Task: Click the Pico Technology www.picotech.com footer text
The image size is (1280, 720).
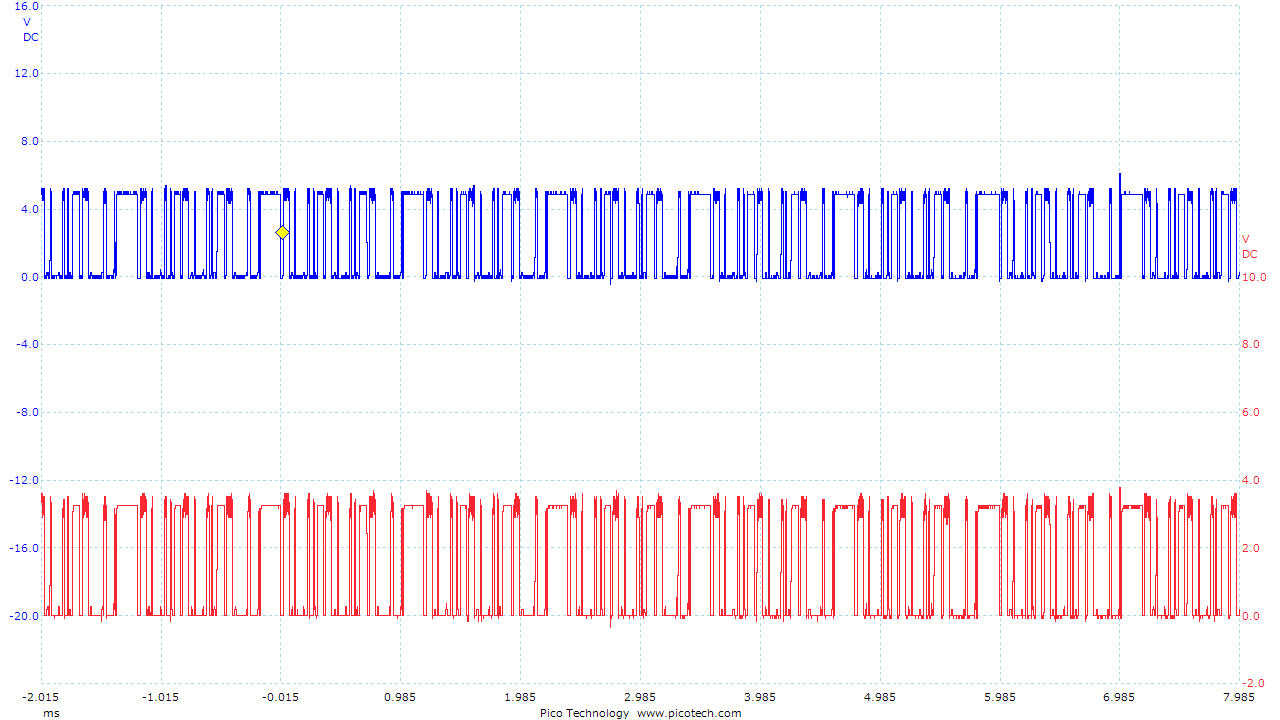Action: point(640,713)
